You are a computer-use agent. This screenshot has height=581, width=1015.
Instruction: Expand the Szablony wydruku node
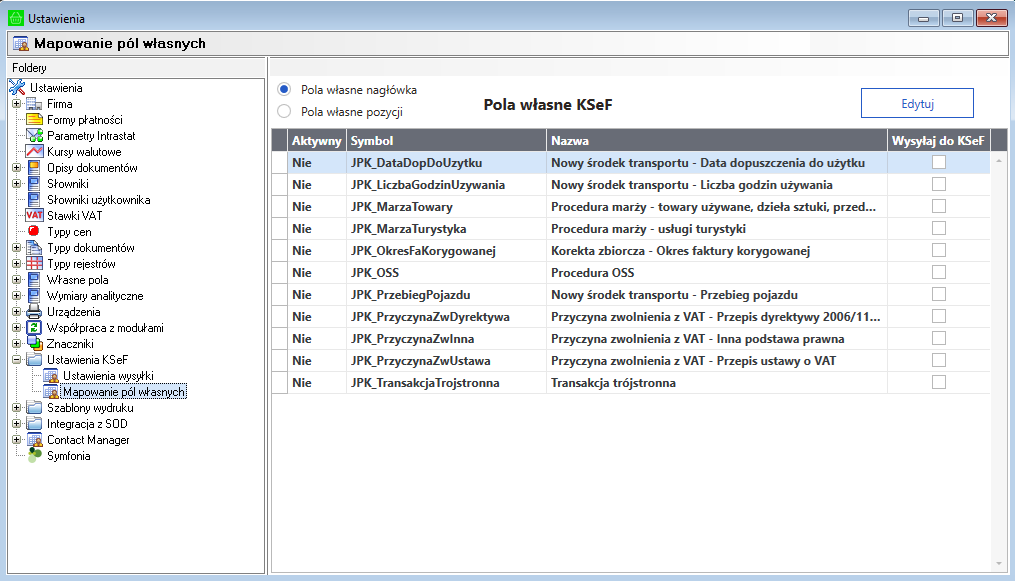point(17,408)
